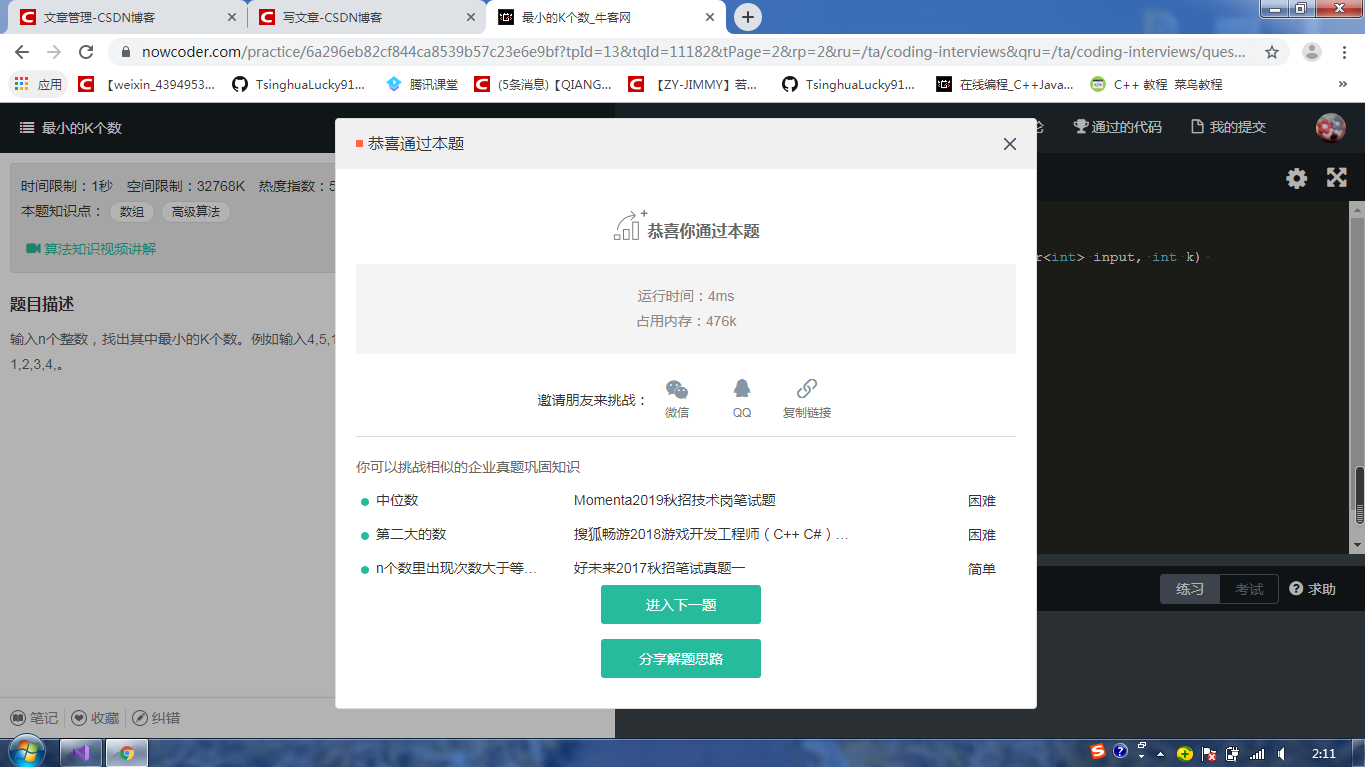Image resolution: width=1365 pixels, height=767 pixels.
Task: Open the Chrome browser menu
Action: coord(1343,50)
